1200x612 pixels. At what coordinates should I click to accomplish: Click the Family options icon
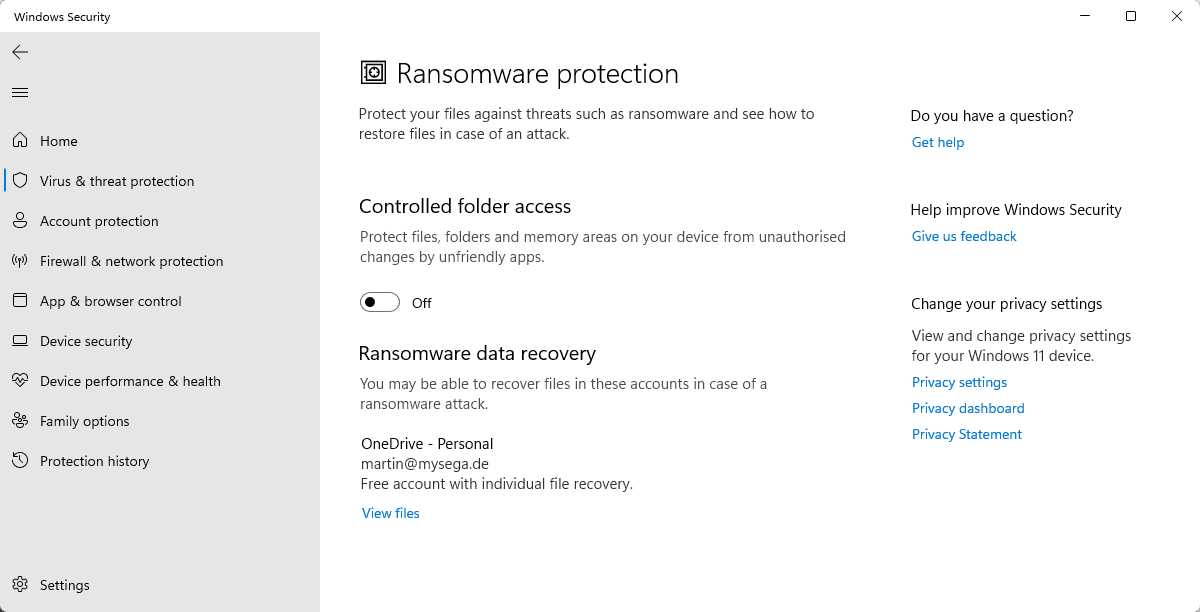click(20, 421)
